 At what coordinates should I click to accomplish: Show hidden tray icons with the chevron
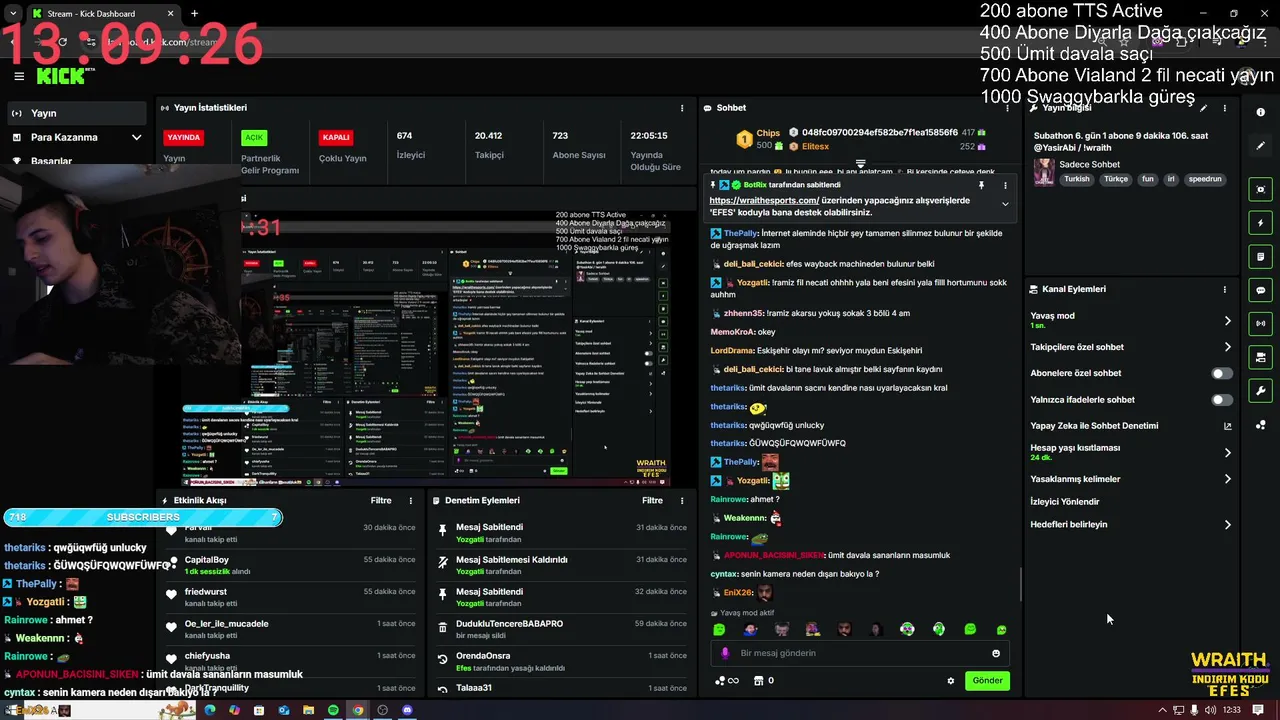(x=1162, y=710)
